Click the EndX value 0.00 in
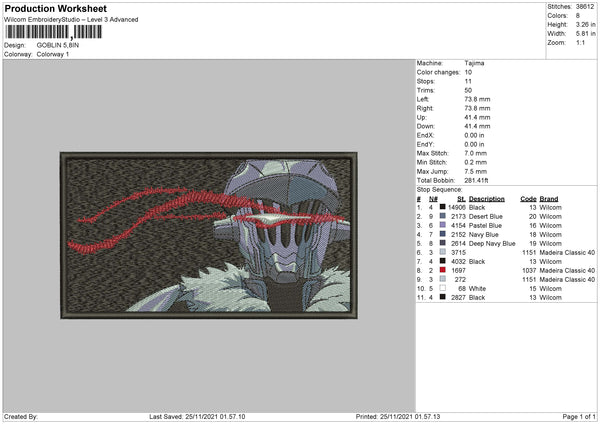Viewport: 600px width, 424px height. 474,135
